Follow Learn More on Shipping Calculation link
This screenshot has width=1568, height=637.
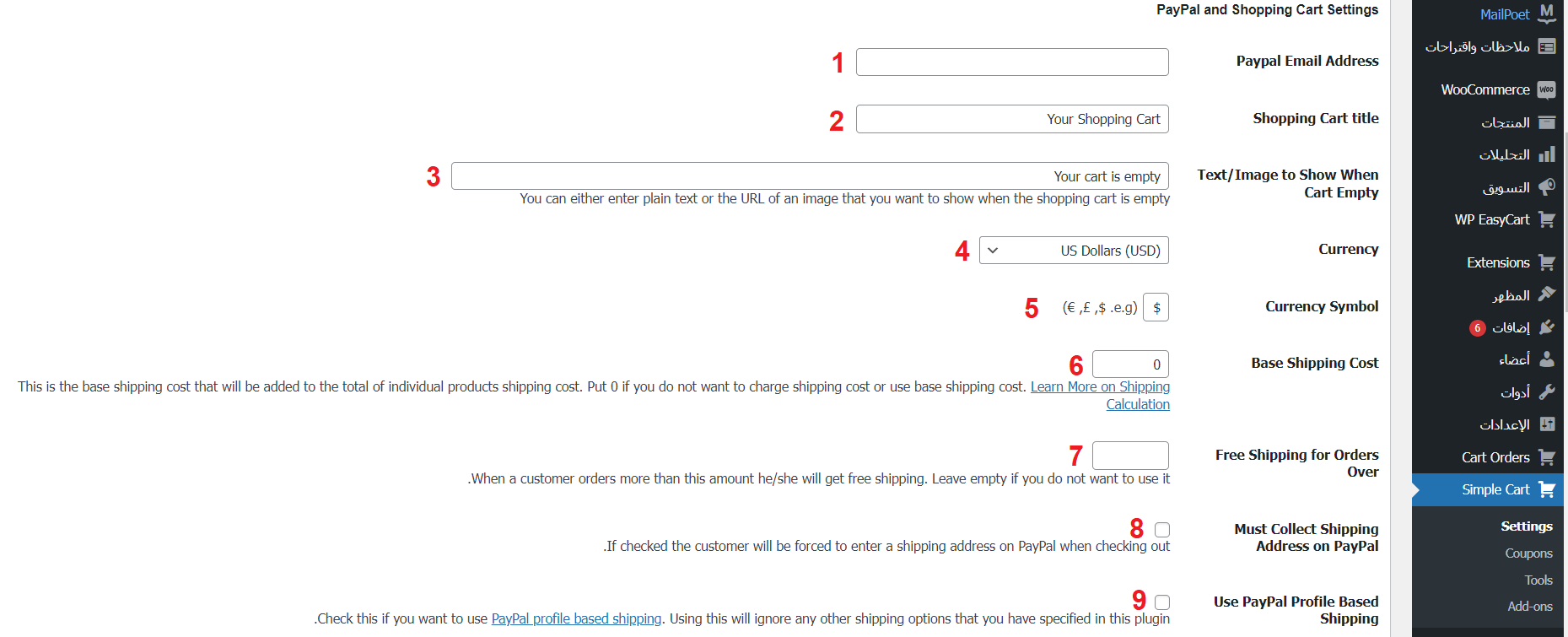[x=1100, y=387]
